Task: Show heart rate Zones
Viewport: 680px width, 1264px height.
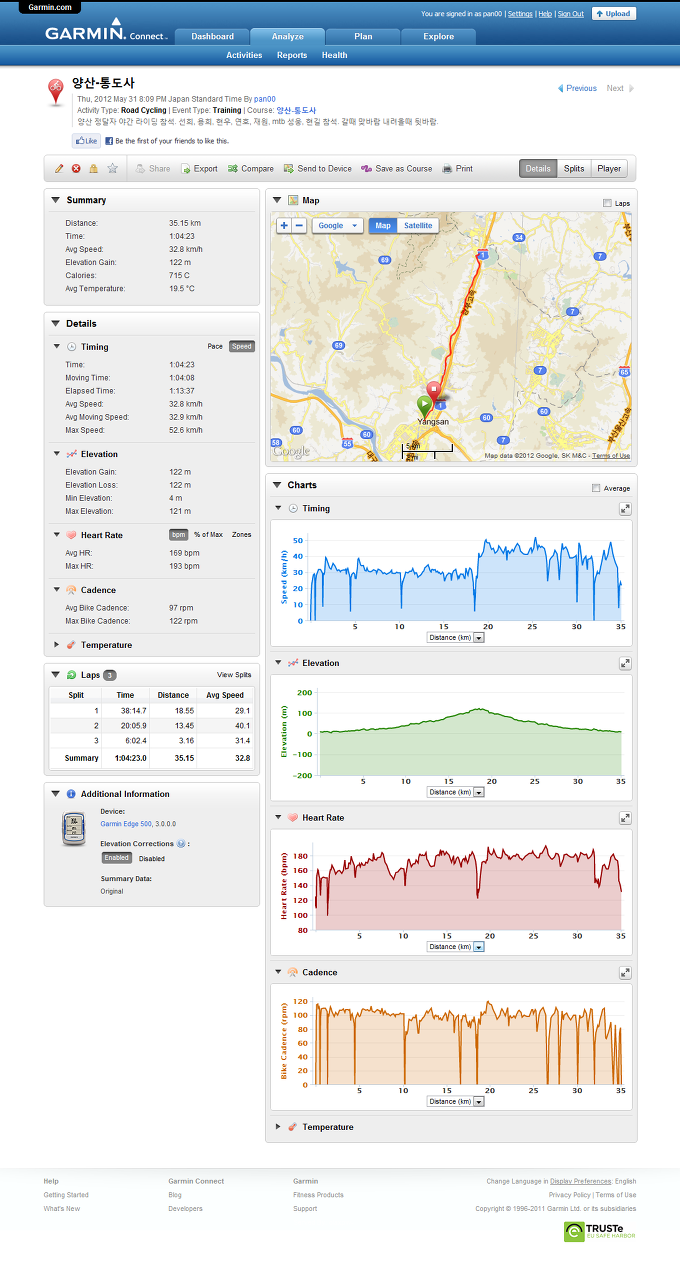Action: pos(242,535)
